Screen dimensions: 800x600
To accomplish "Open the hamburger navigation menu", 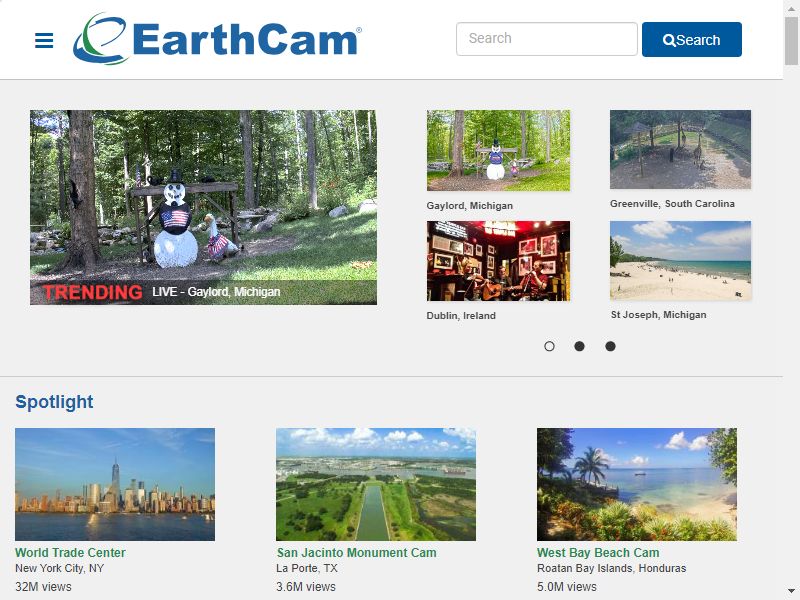I will pos(44,40).
